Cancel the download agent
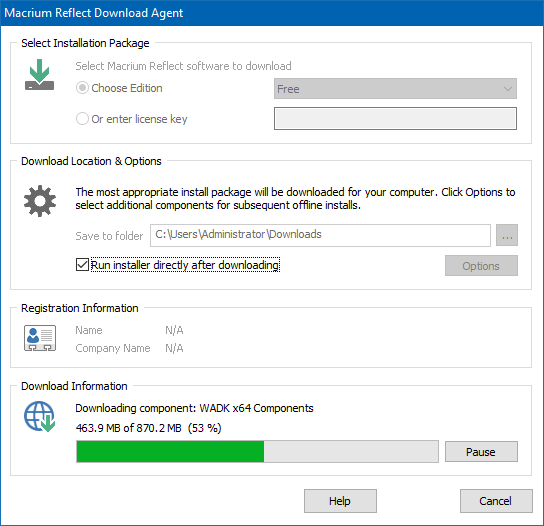544x526 pixels. pyautogui.click(x=496, y=501)
